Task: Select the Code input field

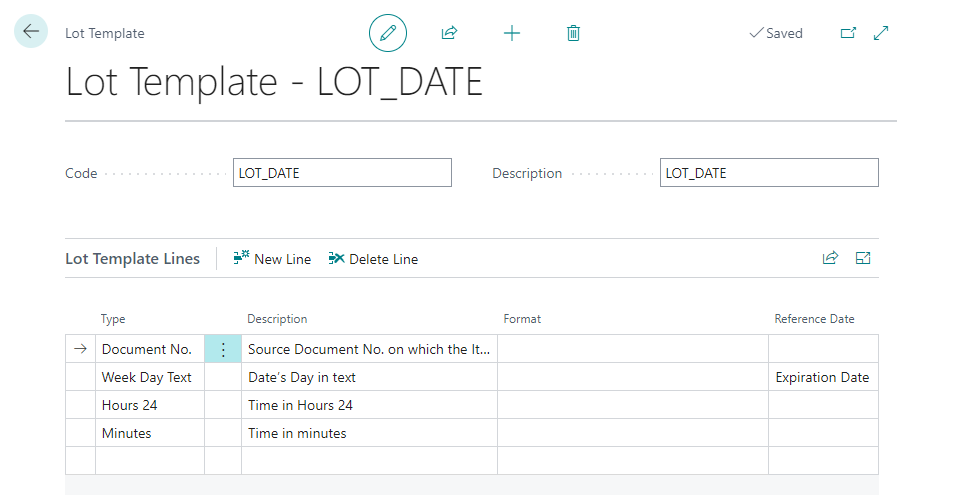Action: click(x=342, y=173)
